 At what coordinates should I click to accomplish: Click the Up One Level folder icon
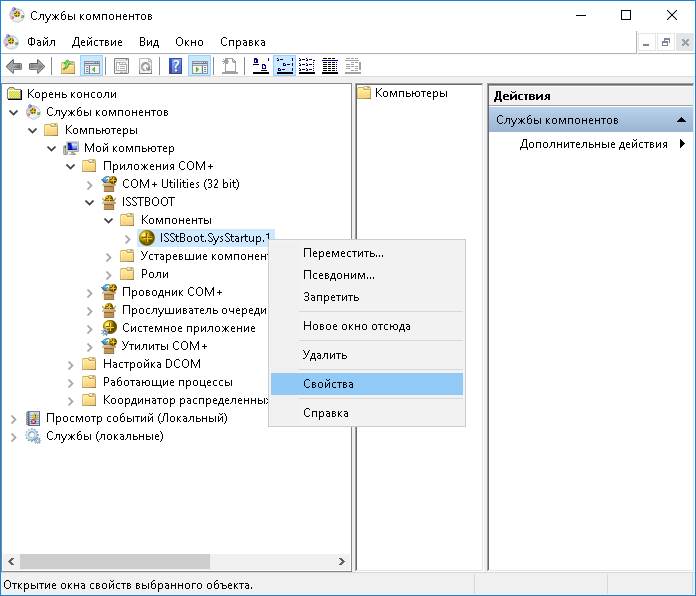pos(68,67)
